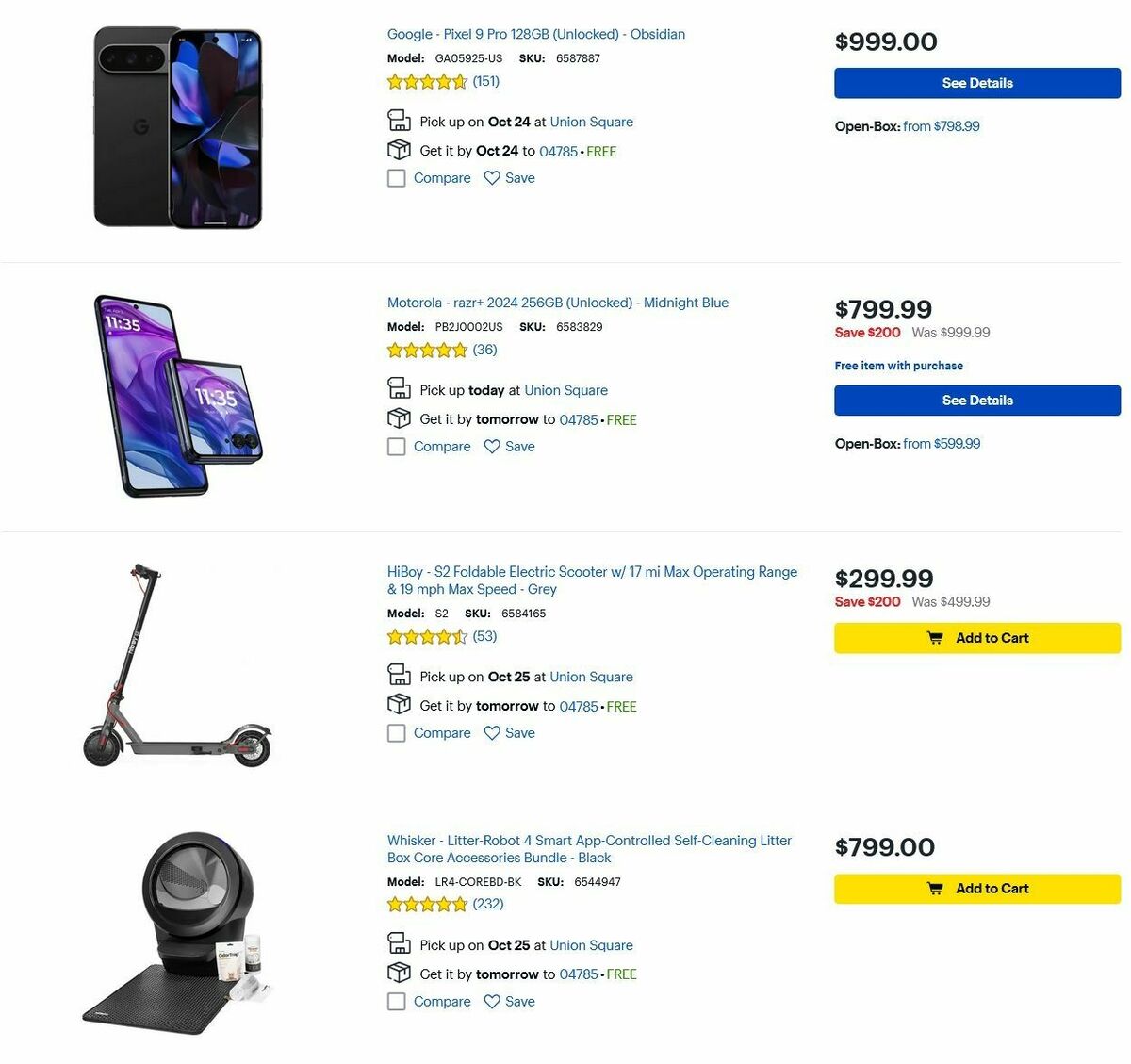Open the (151) reviews link for the Pixel 9 Pro
The image size is (1131, 1064).
484,81
